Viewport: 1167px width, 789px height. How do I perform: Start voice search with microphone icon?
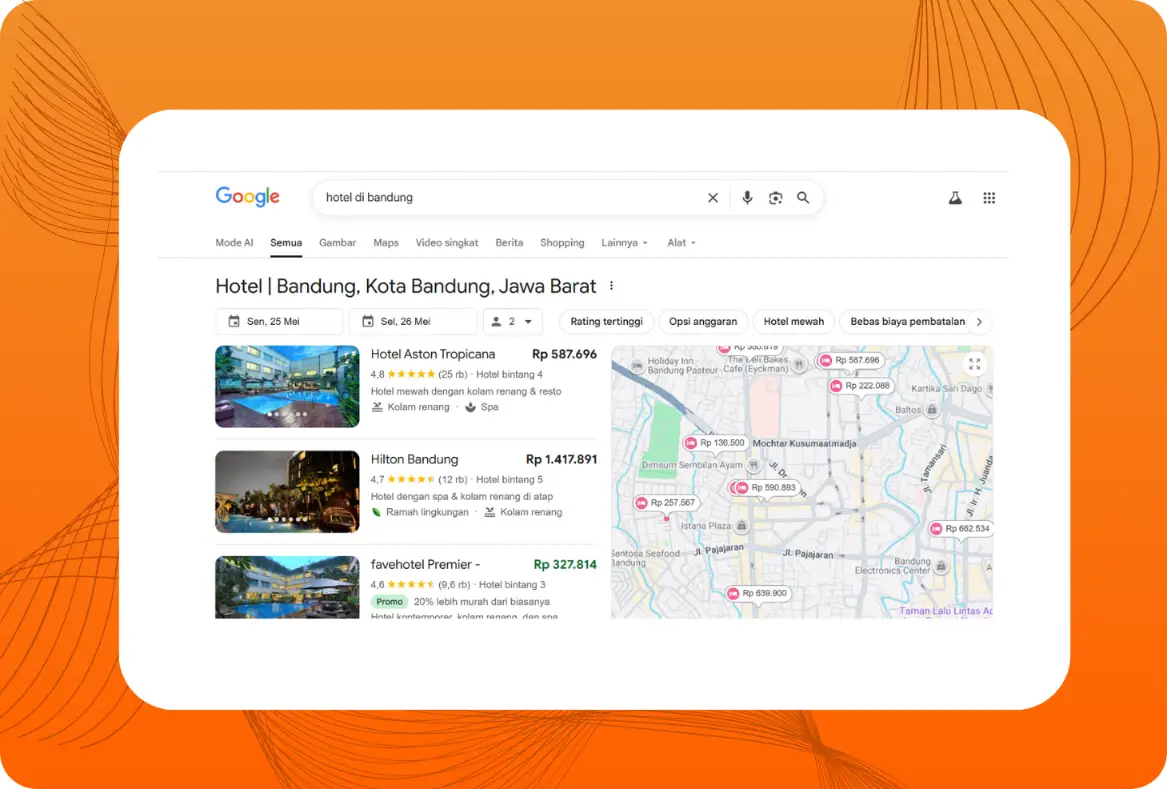(x=747, y=197)
